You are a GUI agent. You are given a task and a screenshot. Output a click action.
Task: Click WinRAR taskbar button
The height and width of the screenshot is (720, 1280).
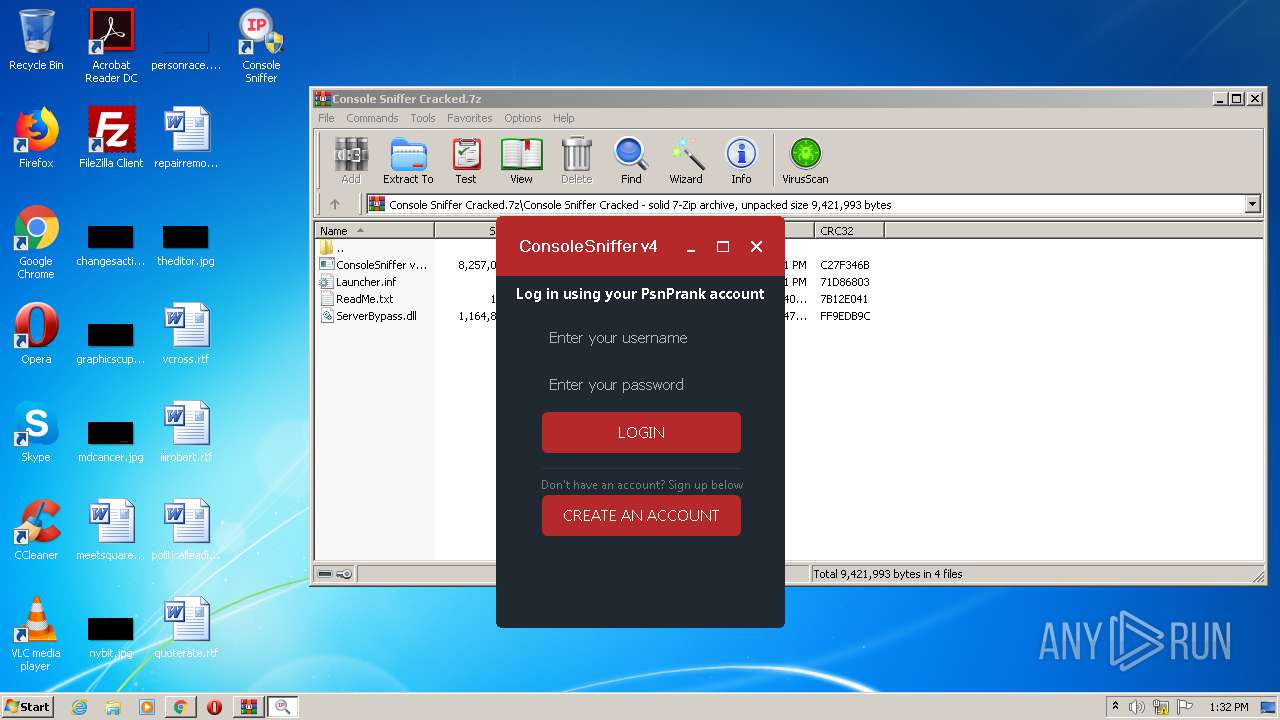point(248,707)
